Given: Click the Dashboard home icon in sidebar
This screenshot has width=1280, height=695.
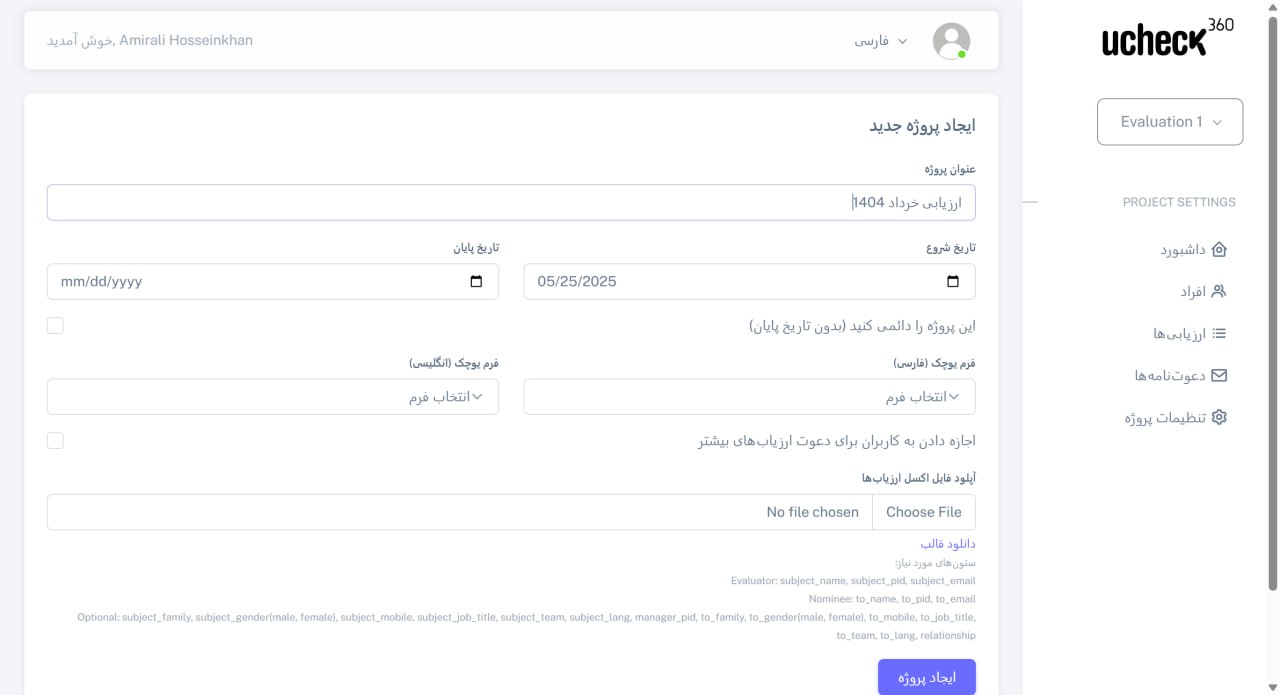Looking at the screenshot, I should coord(1218,250).
